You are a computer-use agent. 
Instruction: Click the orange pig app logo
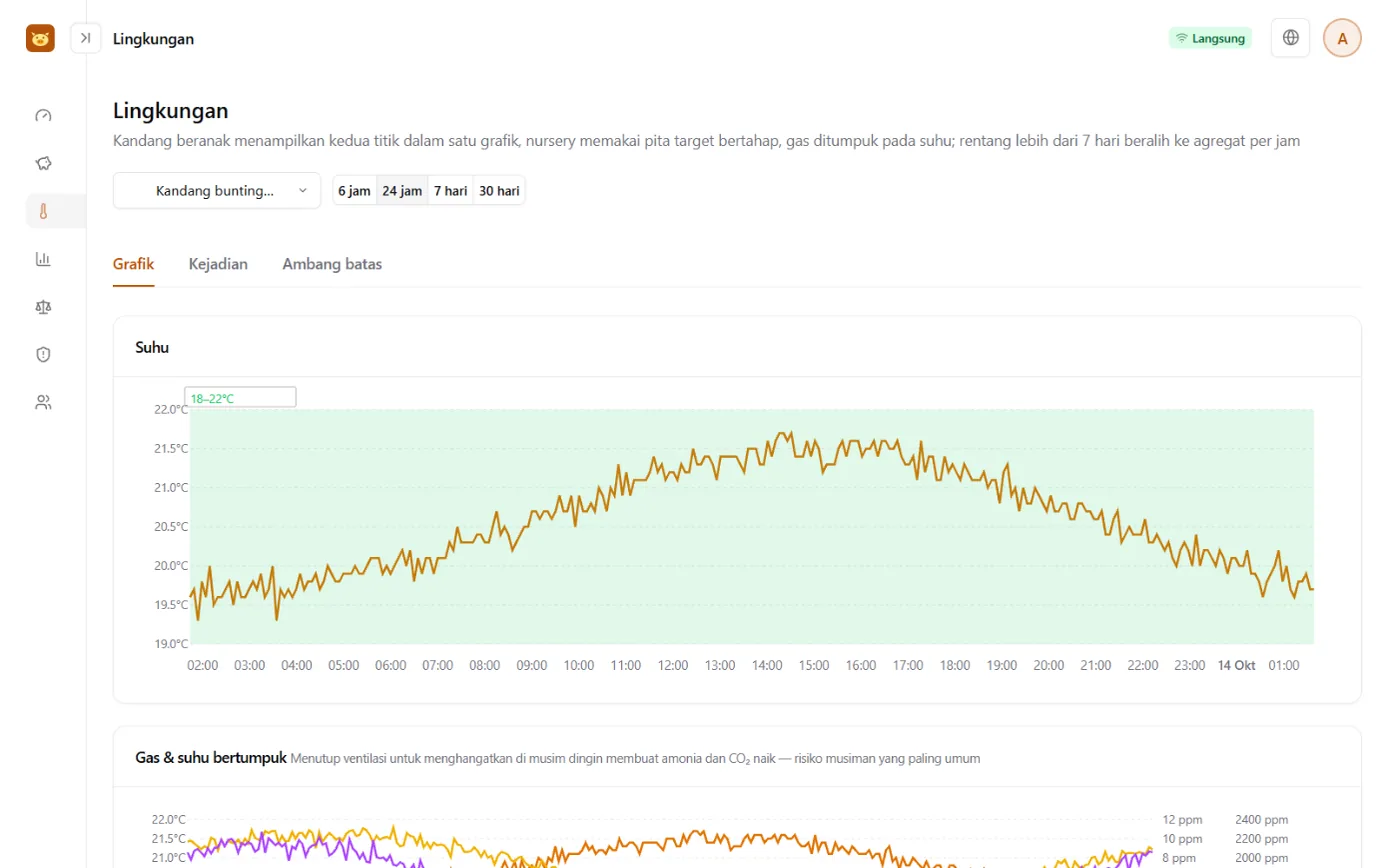coord(40,38)
